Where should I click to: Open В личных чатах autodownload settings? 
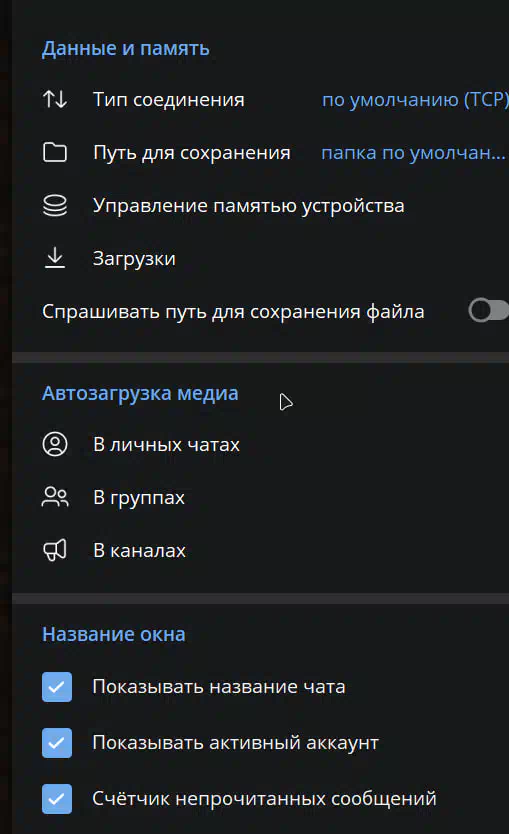click(261, 444)
